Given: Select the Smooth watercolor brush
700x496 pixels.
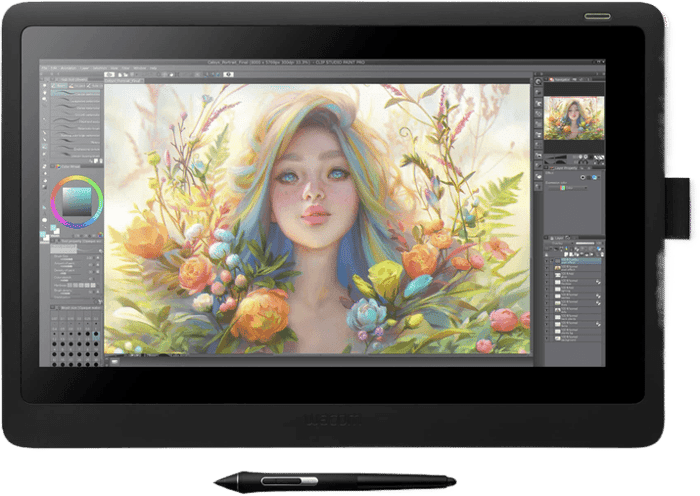Looking at the screenshot, I should tap(75, 113).
